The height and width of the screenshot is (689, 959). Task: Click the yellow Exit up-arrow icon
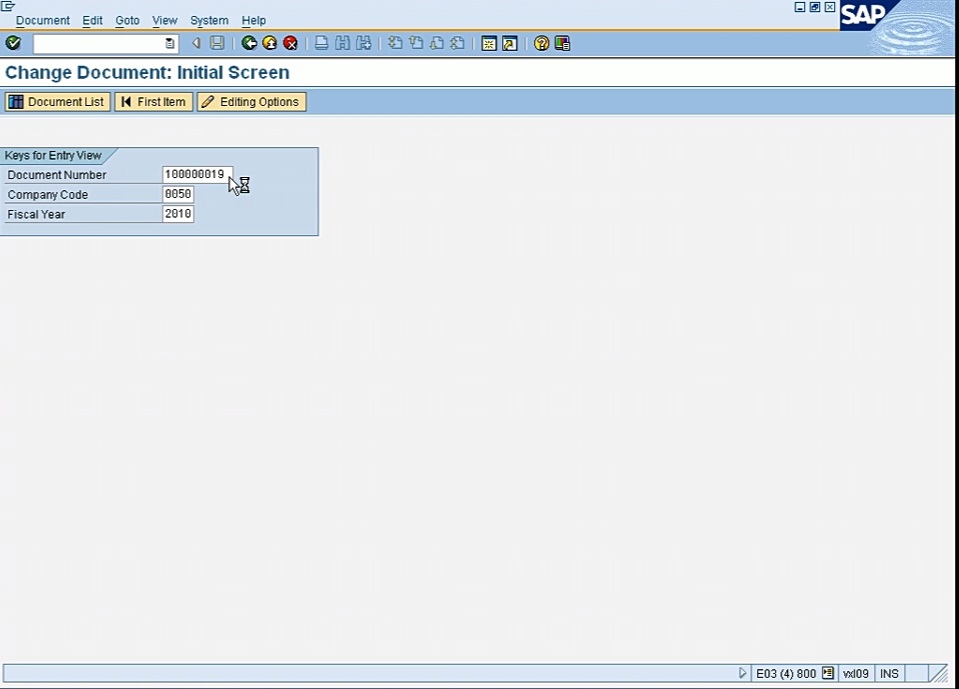coord(270,43)
